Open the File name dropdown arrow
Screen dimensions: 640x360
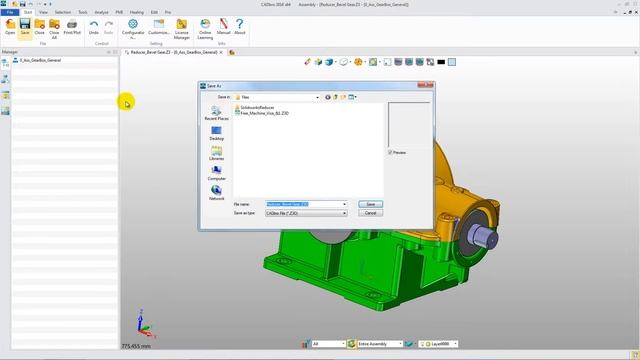click(344, 204)
